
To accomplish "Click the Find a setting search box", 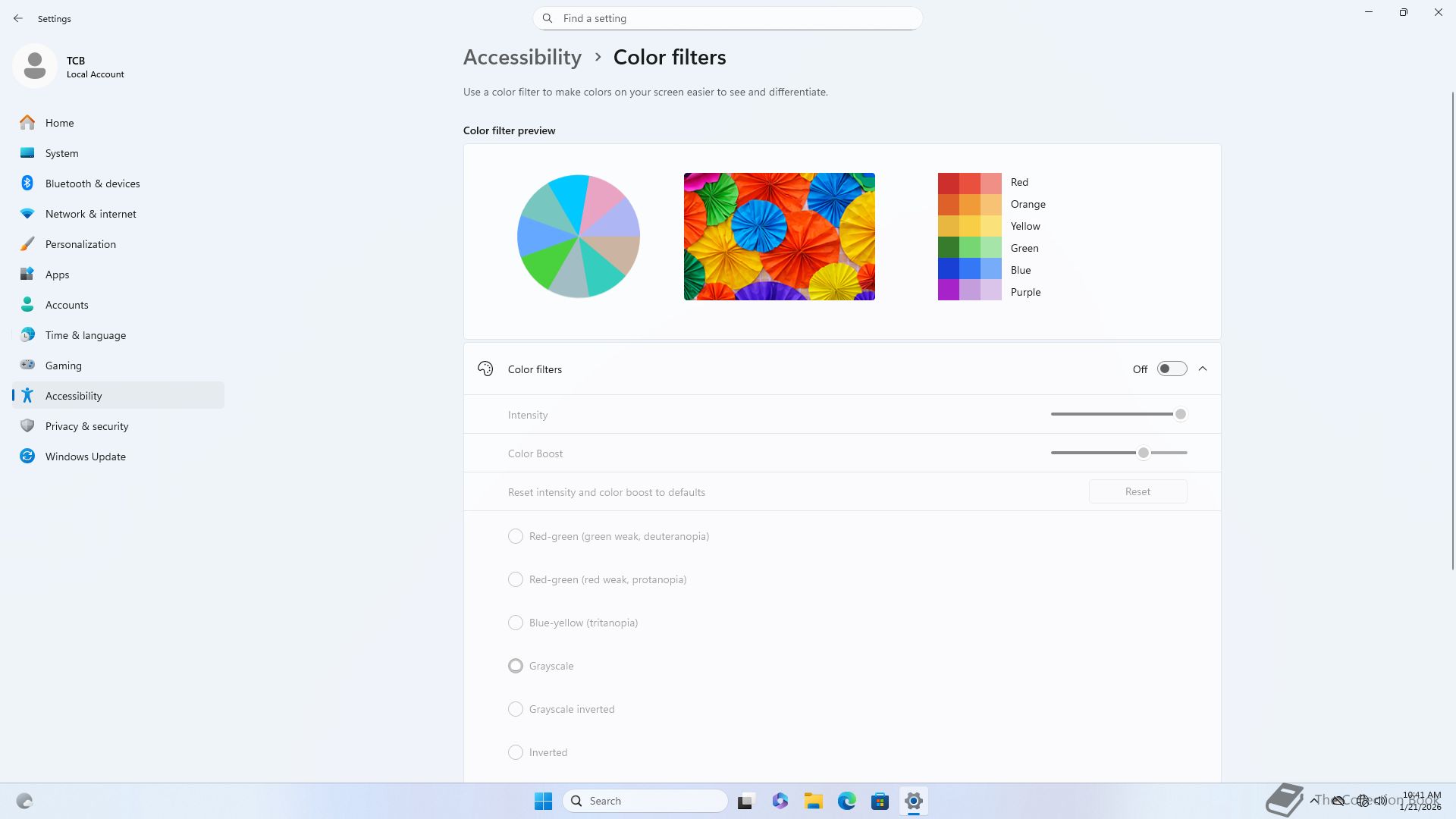I will pos(728,18).
